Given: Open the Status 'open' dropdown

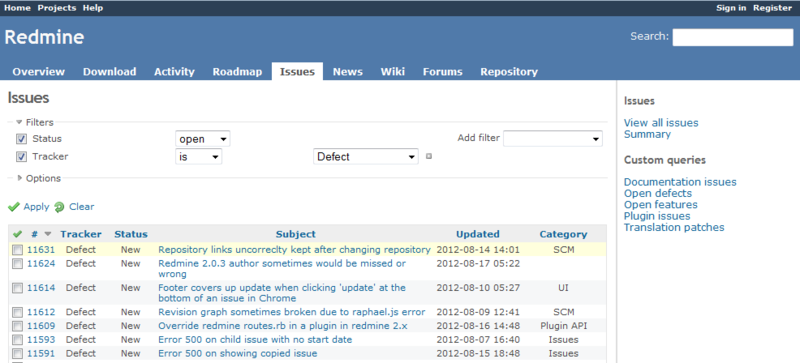Looking at the screenshot, I should point(203,139).
